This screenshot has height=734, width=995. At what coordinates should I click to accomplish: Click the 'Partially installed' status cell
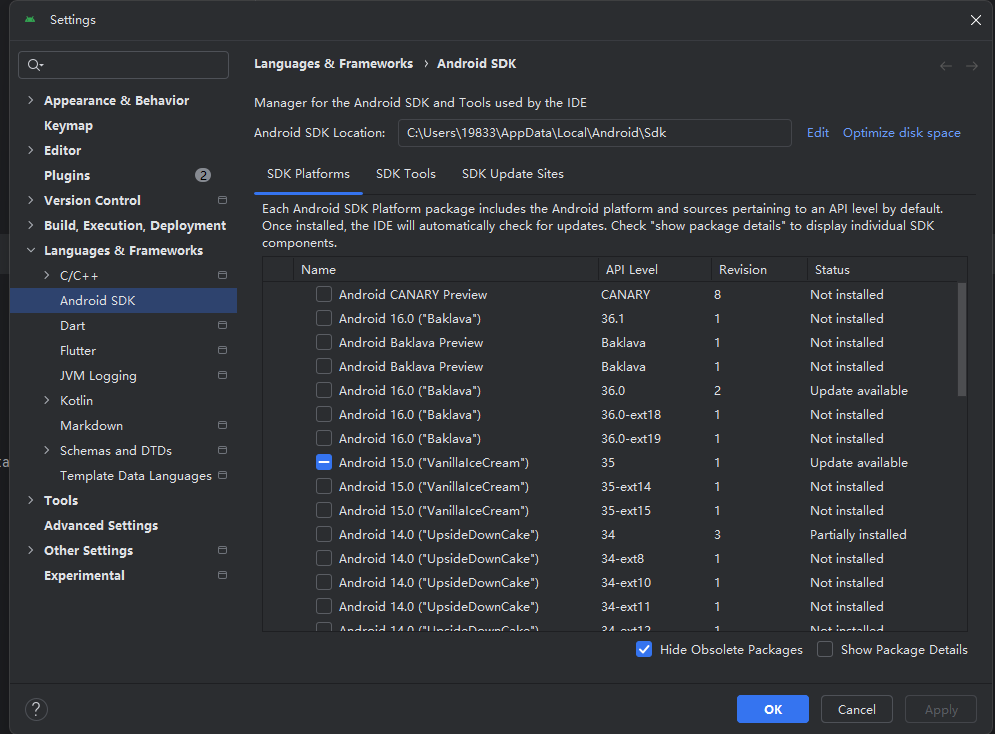pyautogui.click(x=858, y=534)
